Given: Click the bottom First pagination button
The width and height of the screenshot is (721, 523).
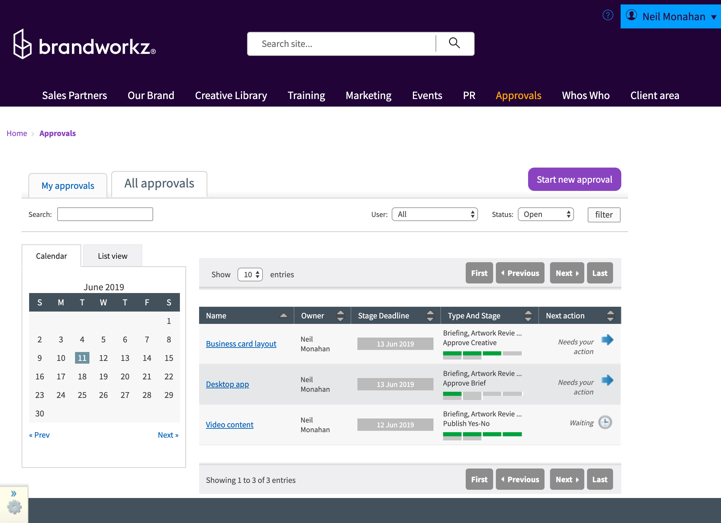Looking at the screenshot, I should [479, 479].
